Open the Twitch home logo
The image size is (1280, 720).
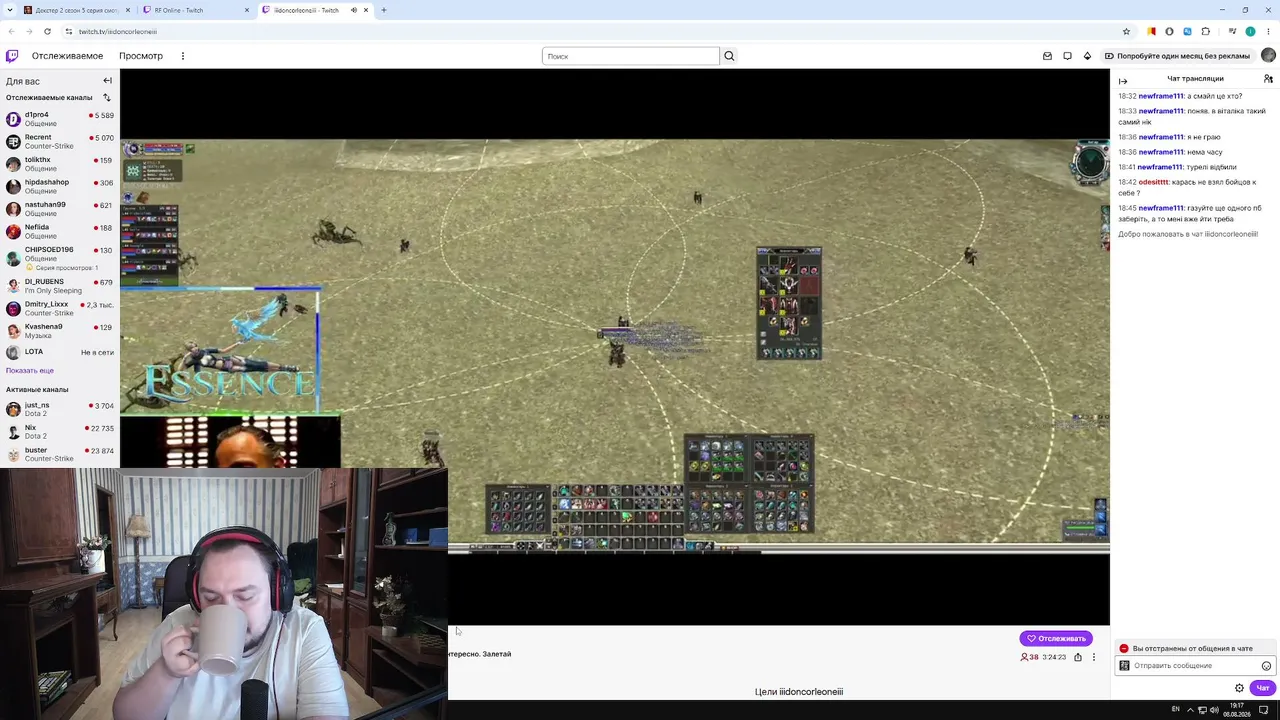12,56
